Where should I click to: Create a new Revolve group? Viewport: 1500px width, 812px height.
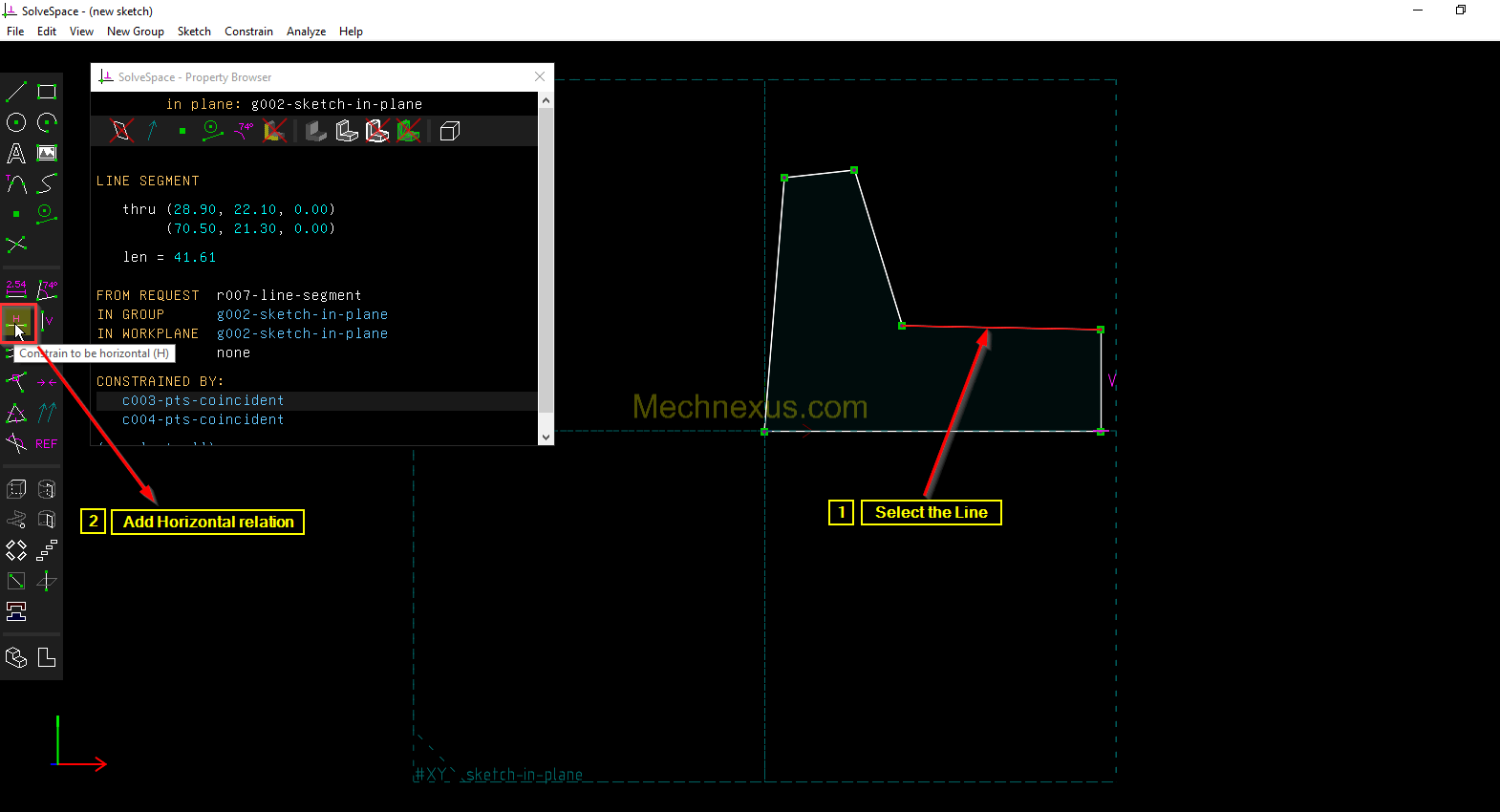point(47,520)
